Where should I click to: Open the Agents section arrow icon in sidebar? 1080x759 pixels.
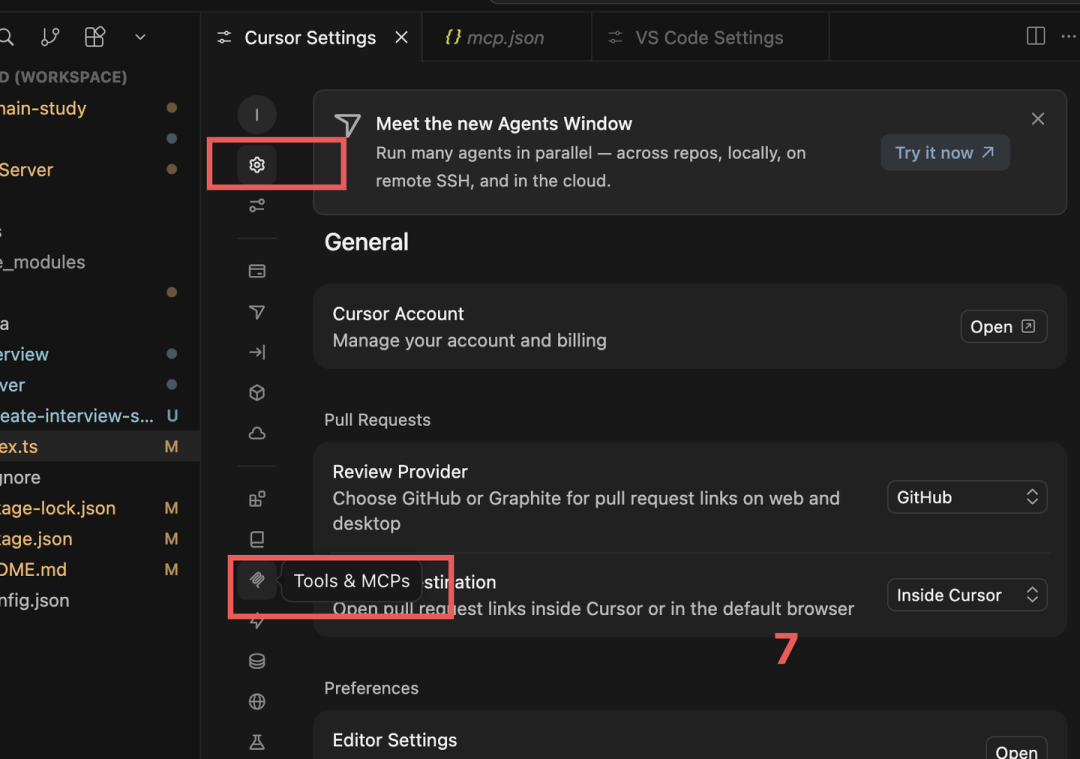pyautogui.click(x=257, y=312)
